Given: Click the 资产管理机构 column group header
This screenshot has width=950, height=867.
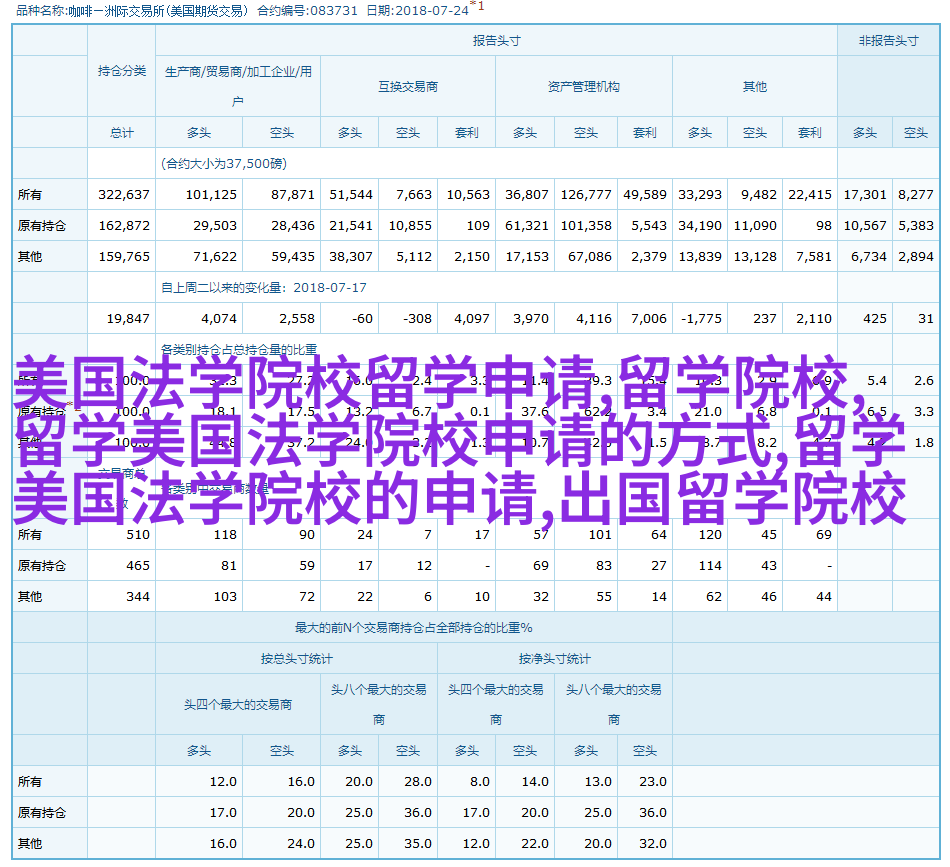Looking at the screenshot, I should pyautogui.click(x=583, y=87).
